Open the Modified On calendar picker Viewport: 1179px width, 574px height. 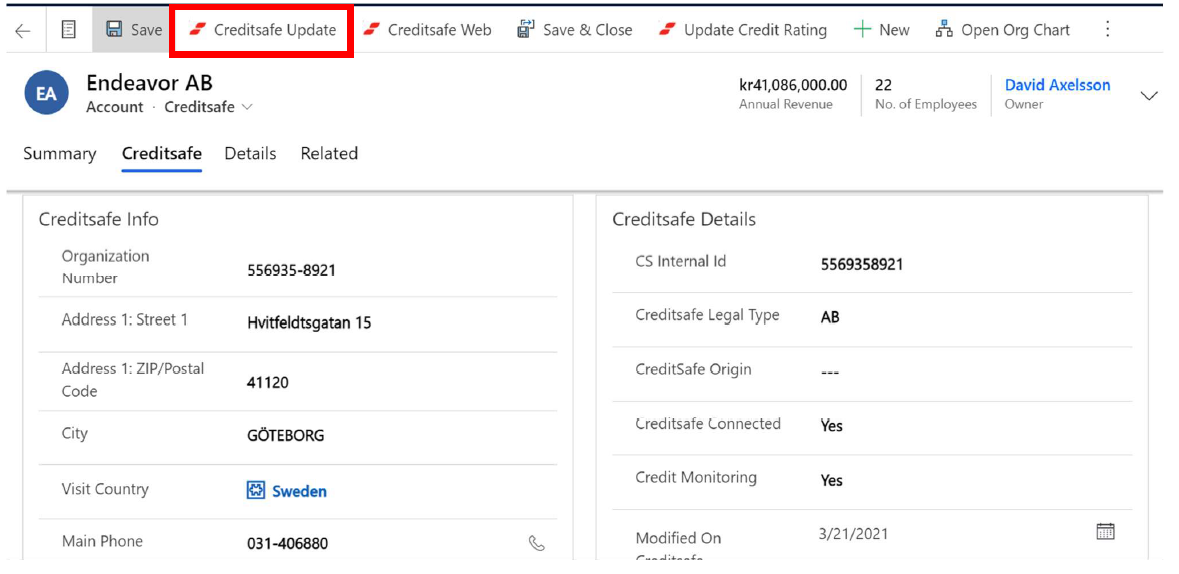point(1105,532)
